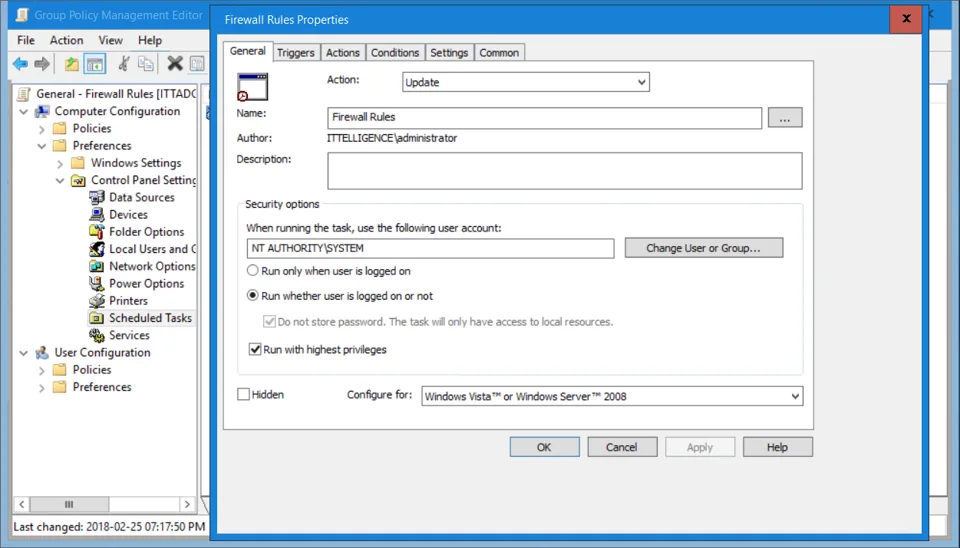This screenshot has width=960, height=548.
Task: Switch to the Conditions tab
Action: pyautogui.click(x=395, y=53)
